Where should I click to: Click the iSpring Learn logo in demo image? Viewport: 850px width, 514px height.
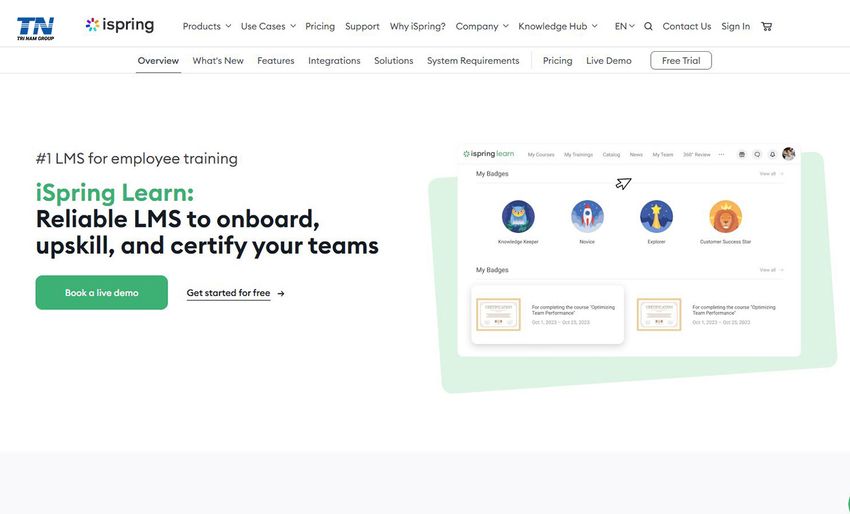point(488,154)
